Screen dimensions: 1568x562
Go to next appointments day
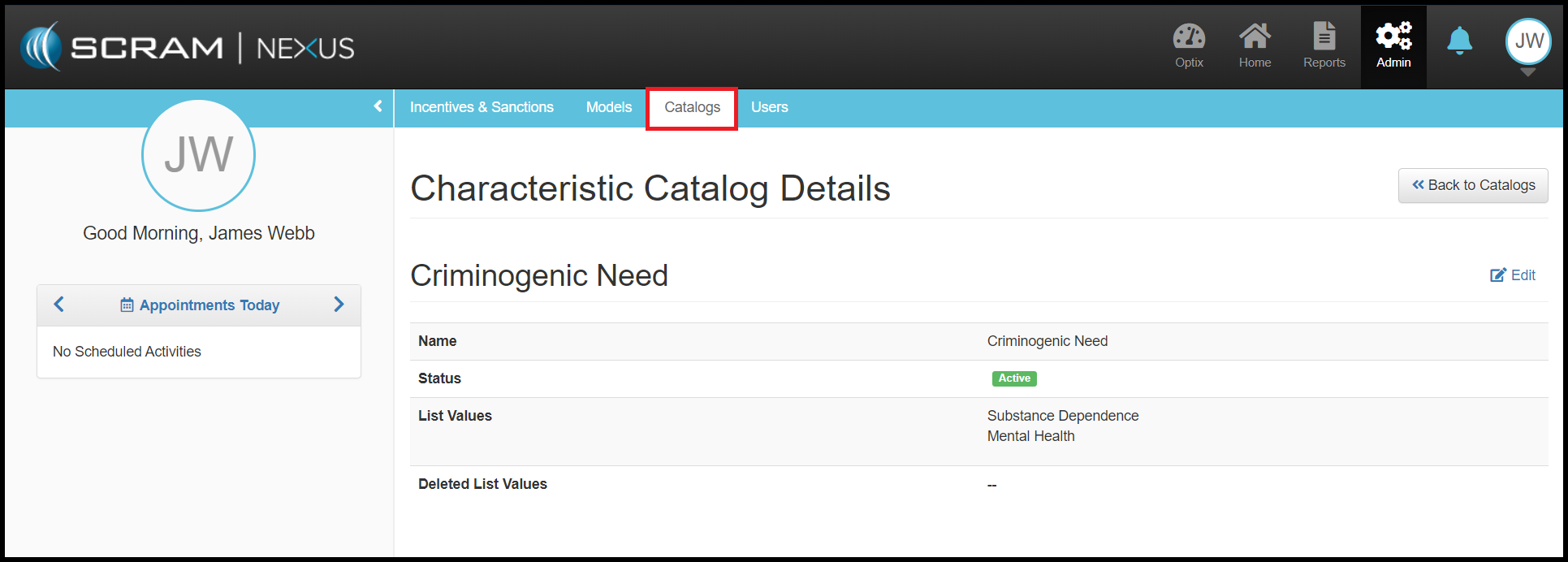(339, 305)
